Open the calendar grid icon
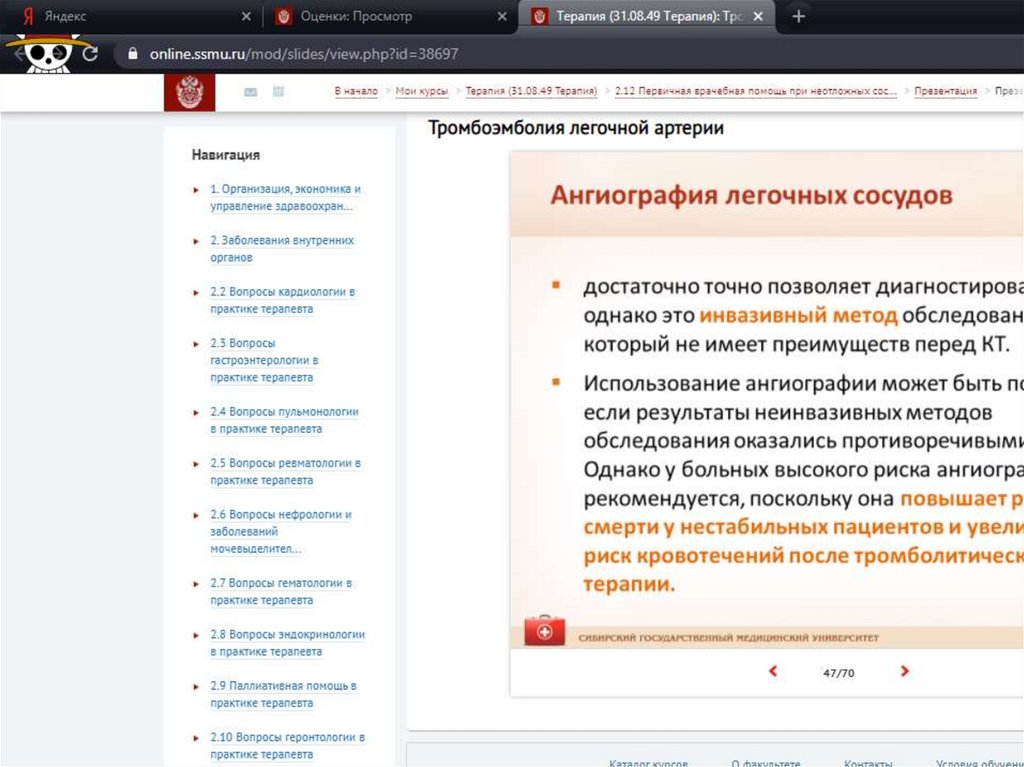 click(278, 91)
